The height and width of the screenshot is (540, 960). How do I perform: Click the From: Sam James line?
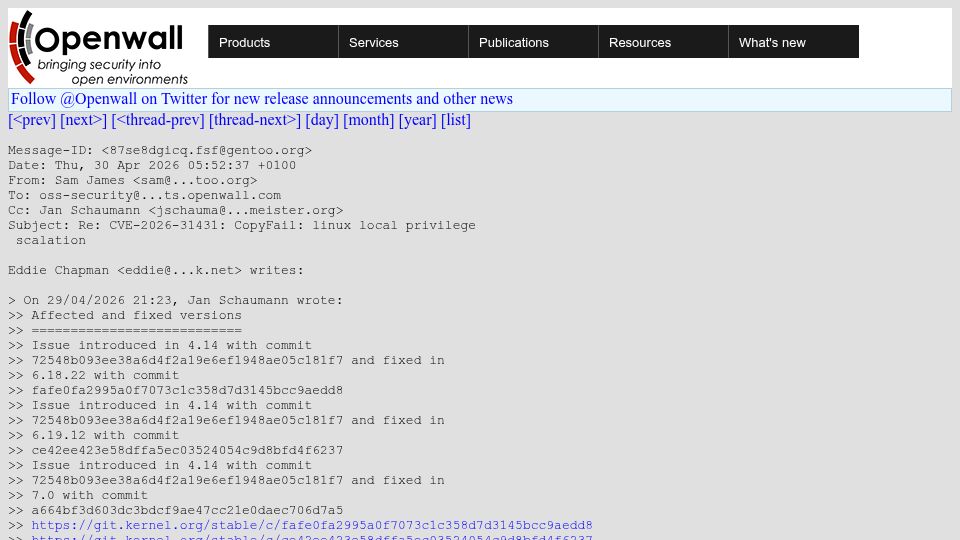click(132, 180)
